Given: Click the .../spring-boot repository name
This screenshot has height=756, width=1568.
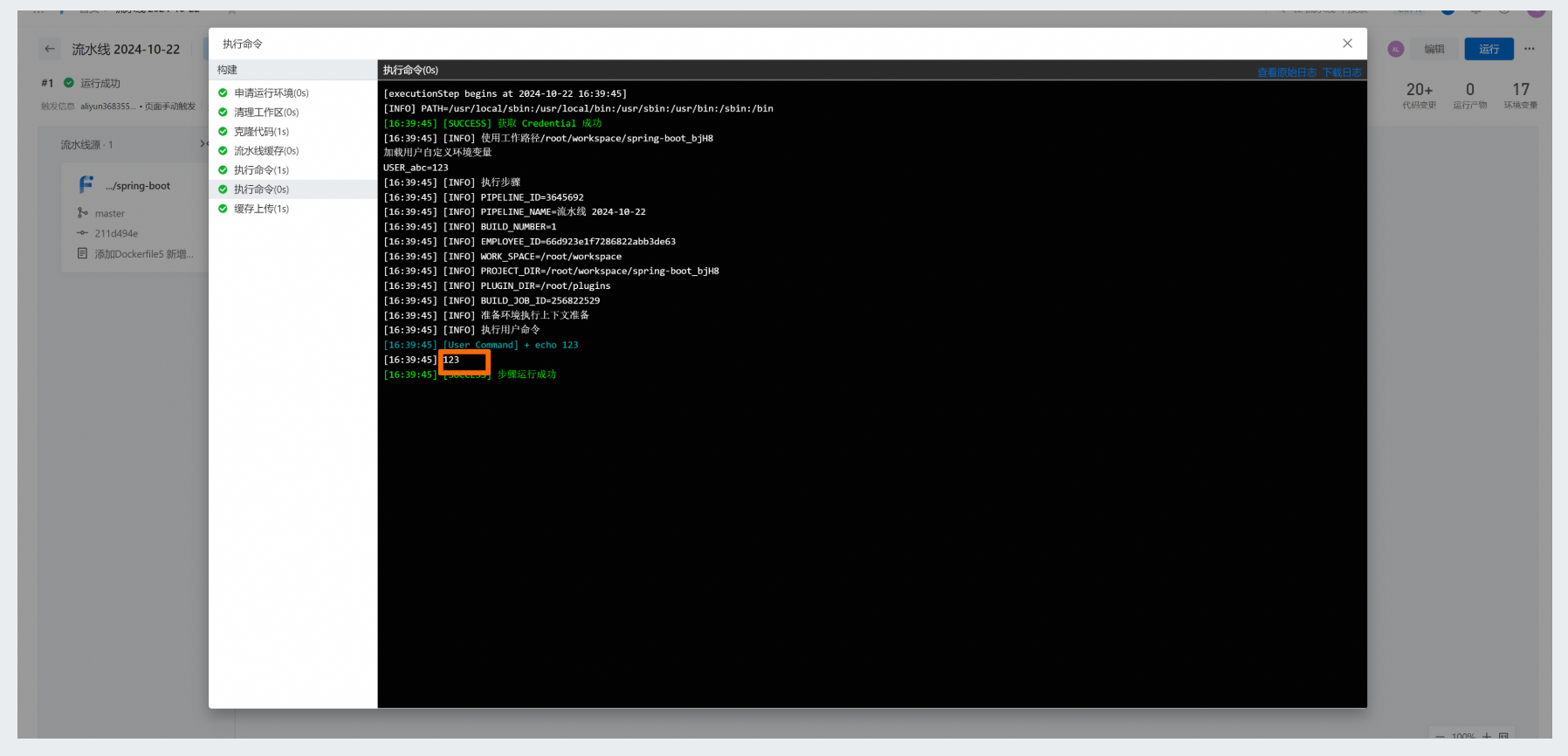Looking at the screenshot, I should point(138,186).
